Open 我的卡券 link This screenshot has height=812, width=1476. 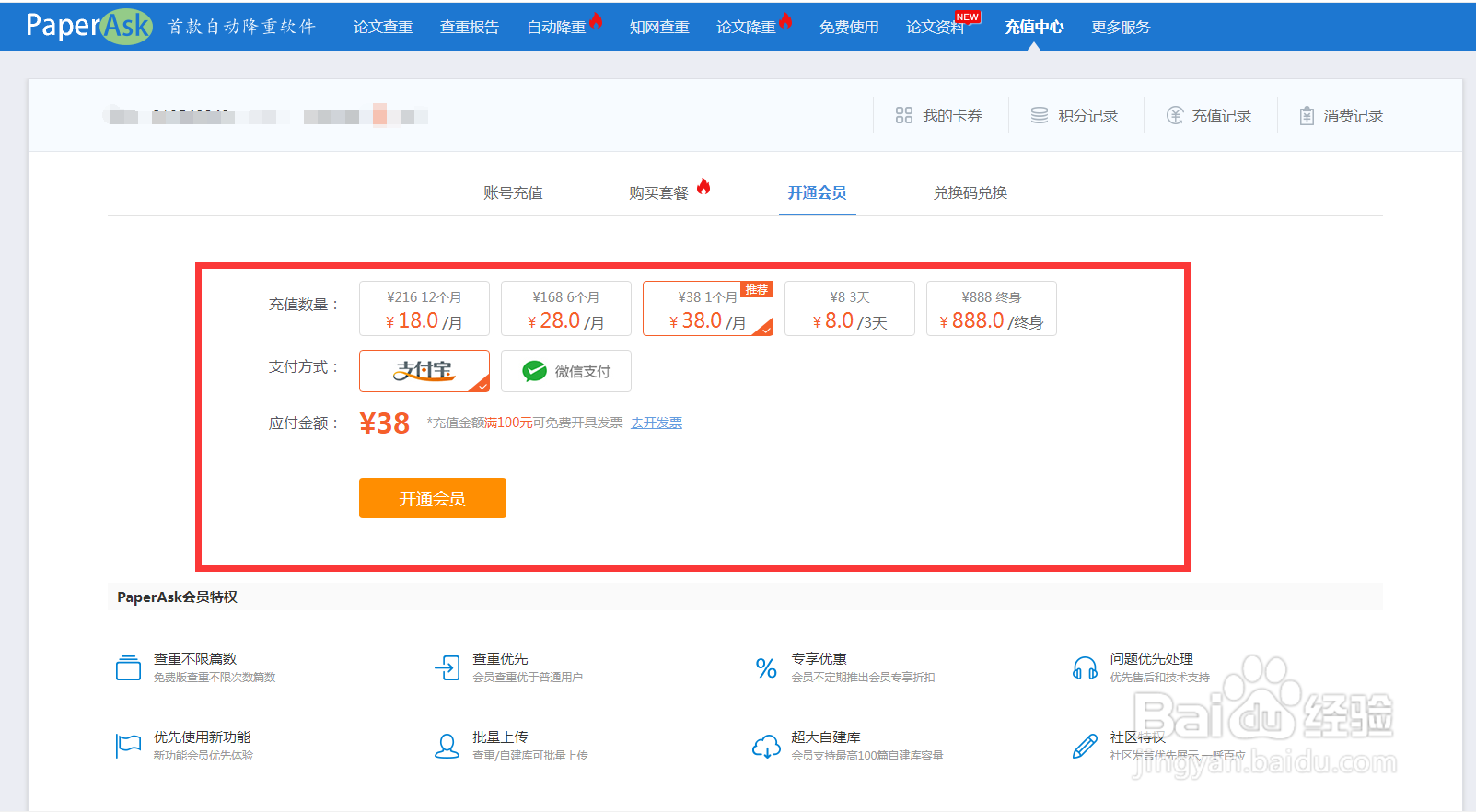(952, 116)
